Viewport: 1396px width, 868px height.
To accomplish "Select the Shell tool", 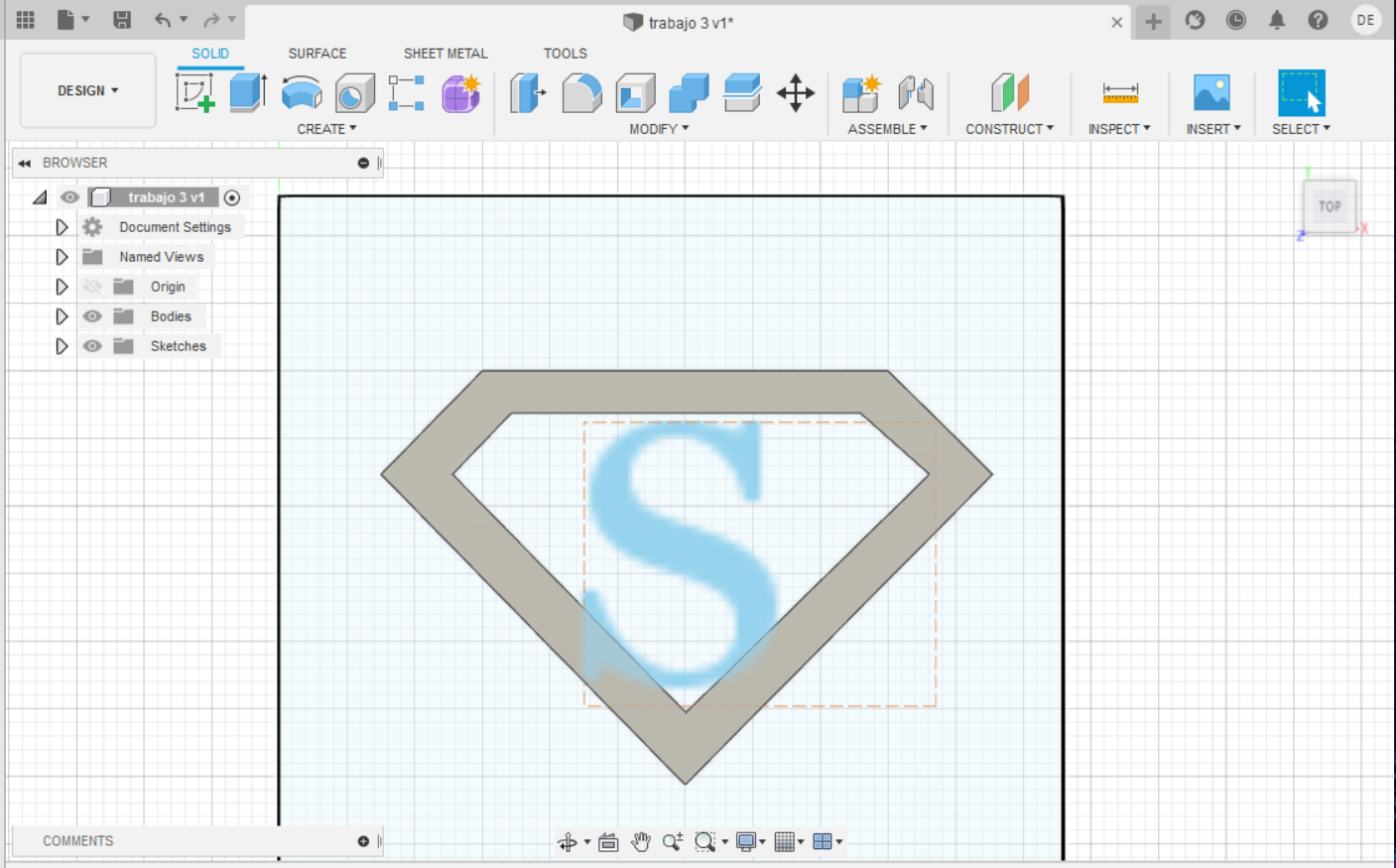I will (x=635, y=93).
